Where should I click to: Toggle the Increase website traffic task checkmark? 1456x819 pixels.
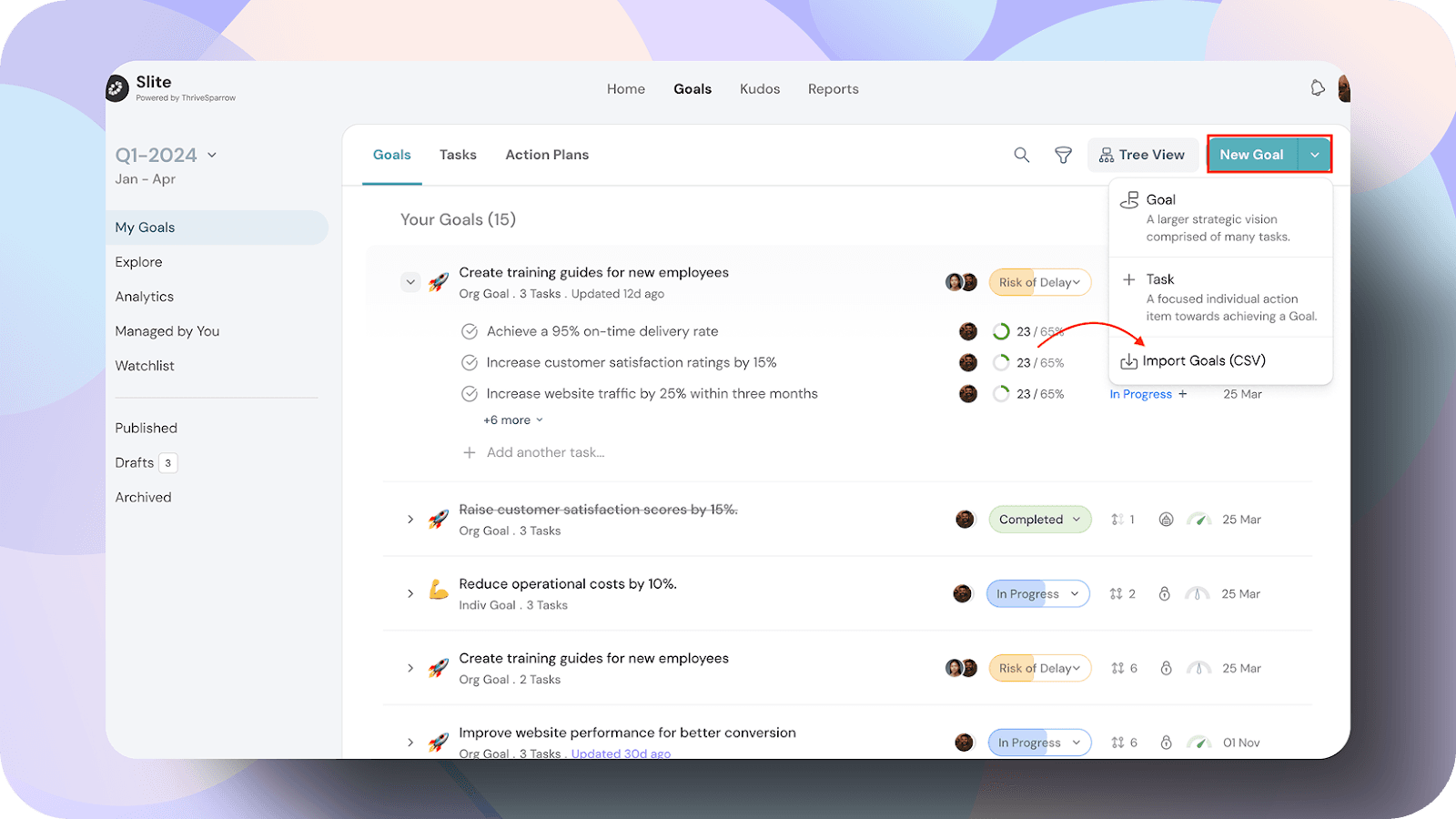[x=470, y=394]
